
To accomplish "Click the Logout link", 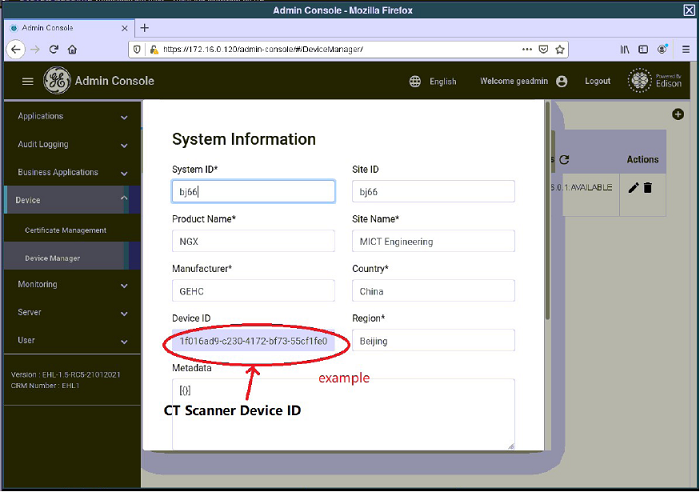I will click(x=597, y=81).
